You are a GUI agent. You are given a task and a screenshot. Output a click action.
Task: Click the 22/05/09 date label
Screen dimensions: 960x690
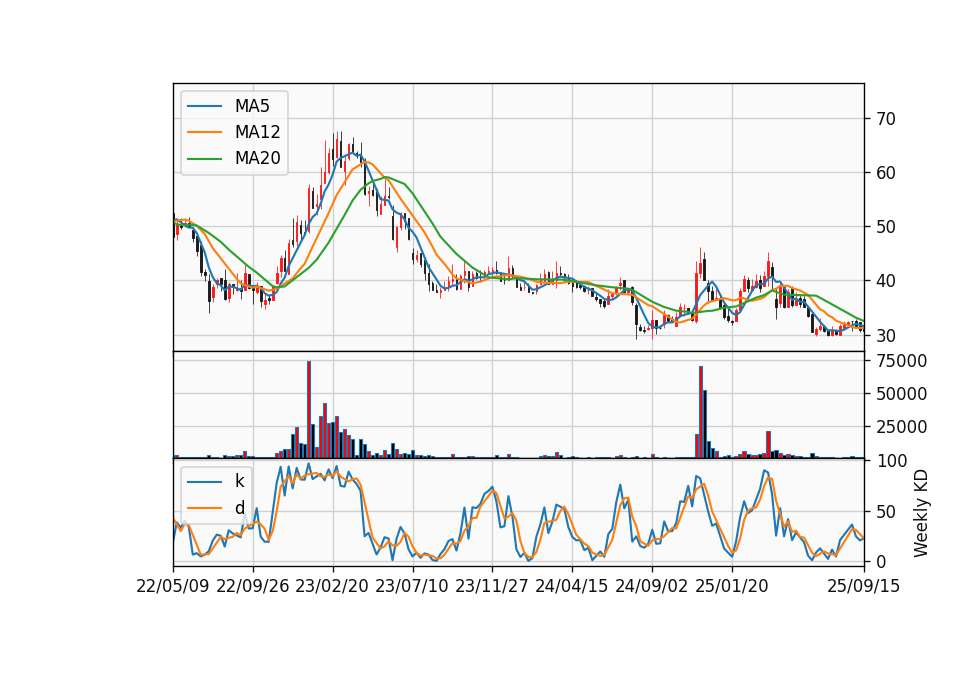(x=173, y=586)
